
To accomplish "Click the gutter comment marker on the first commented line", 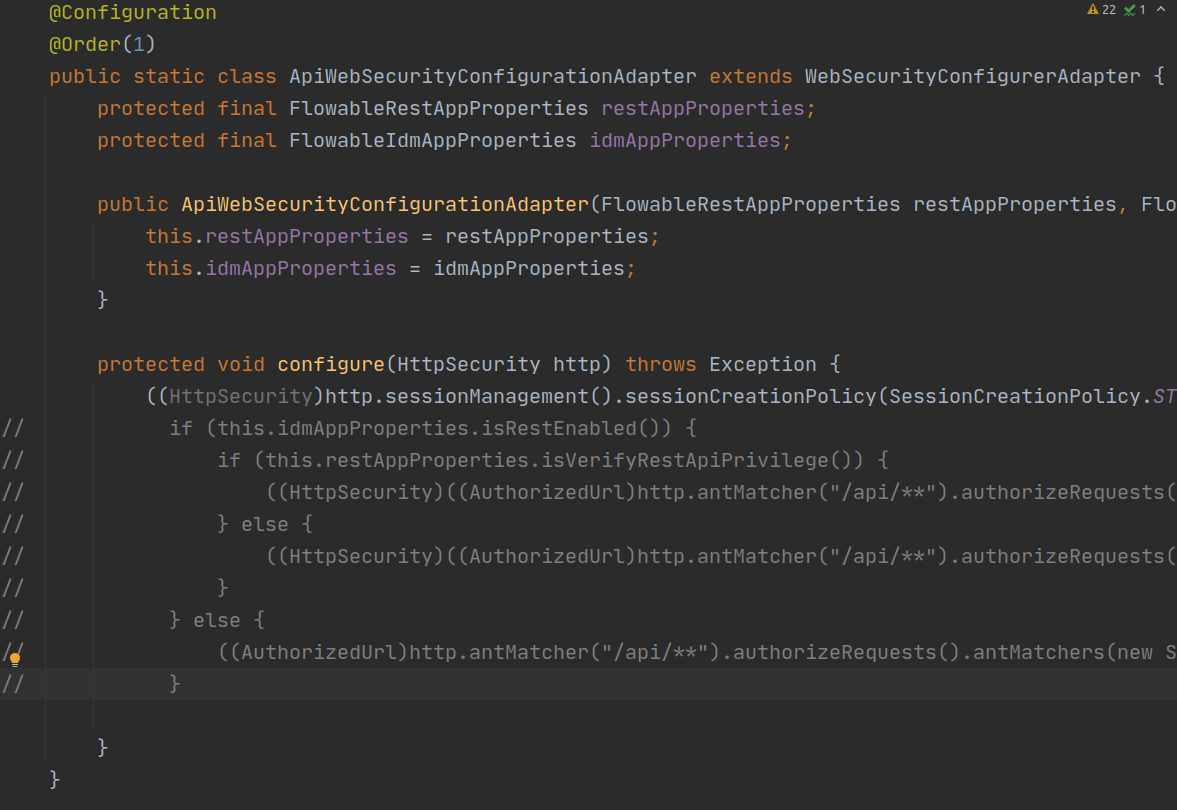I will click(x=14, y=427).
